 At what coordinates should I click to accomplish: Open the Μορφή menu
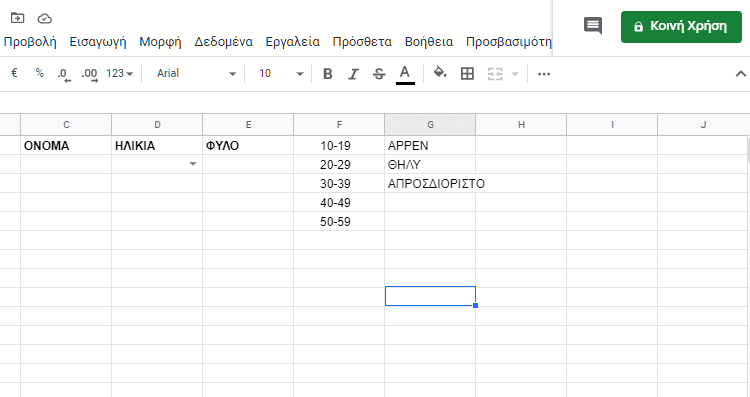point(160,42)
